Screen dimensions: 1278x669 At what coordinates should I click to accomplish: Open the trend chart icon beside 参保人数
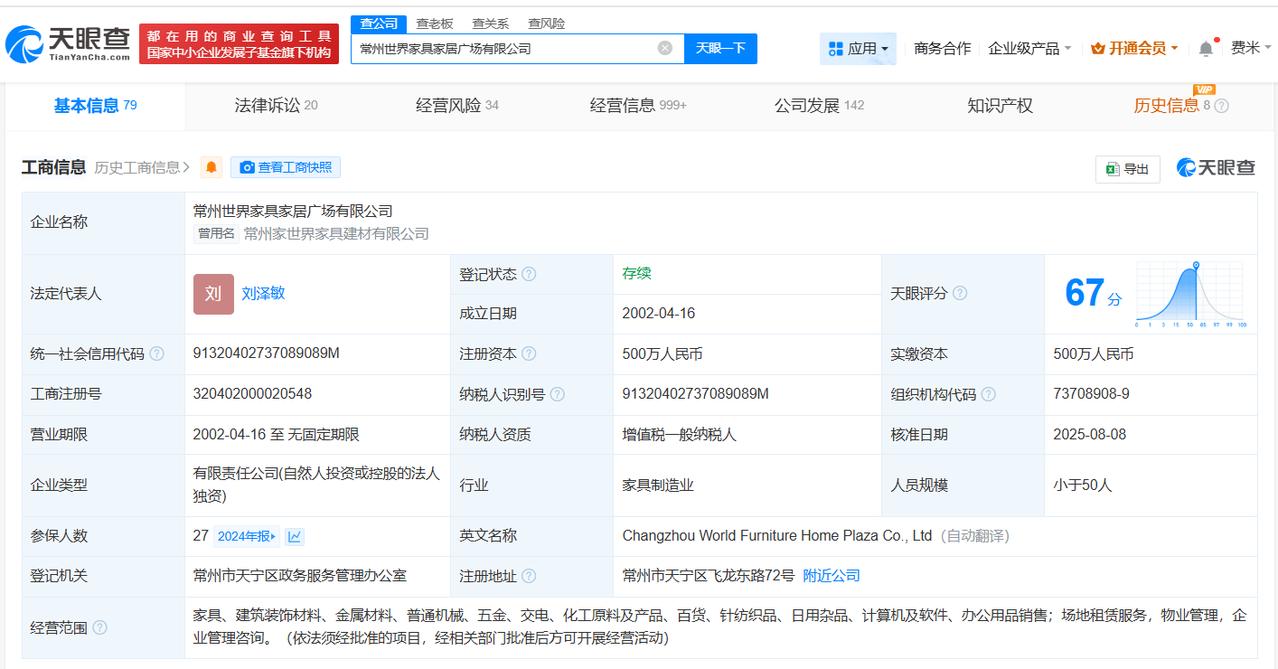click(294, 536)
